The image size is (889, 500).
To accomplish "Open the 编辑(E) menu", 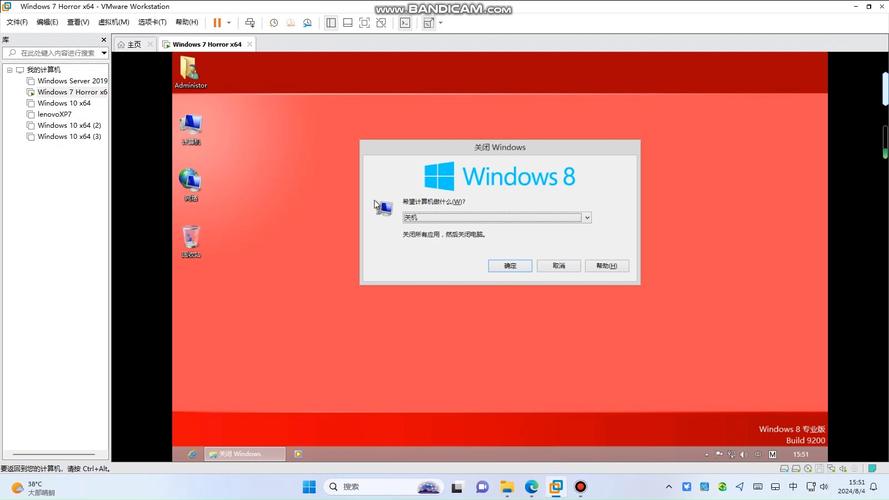I will (47, 22).
